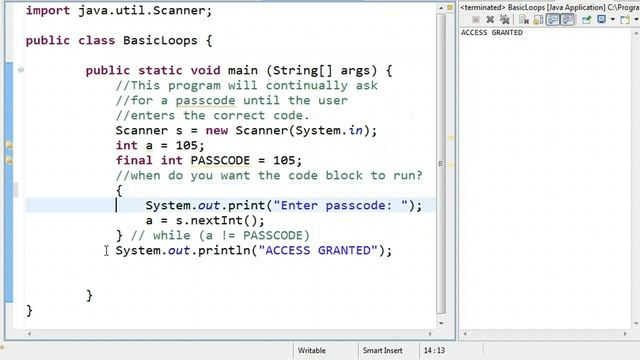Click first yellow overview ruler annotation

[x=451, y=138]
